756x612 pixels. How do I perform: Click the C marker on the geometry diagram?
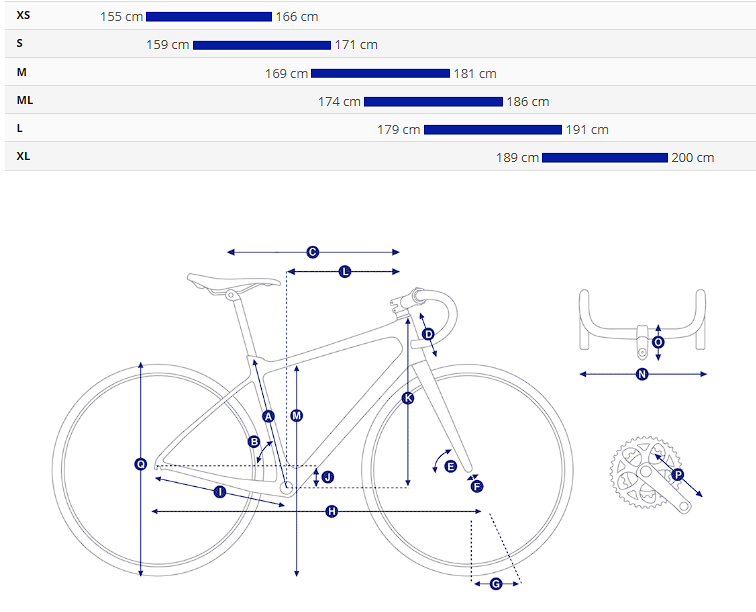[312, 252]
